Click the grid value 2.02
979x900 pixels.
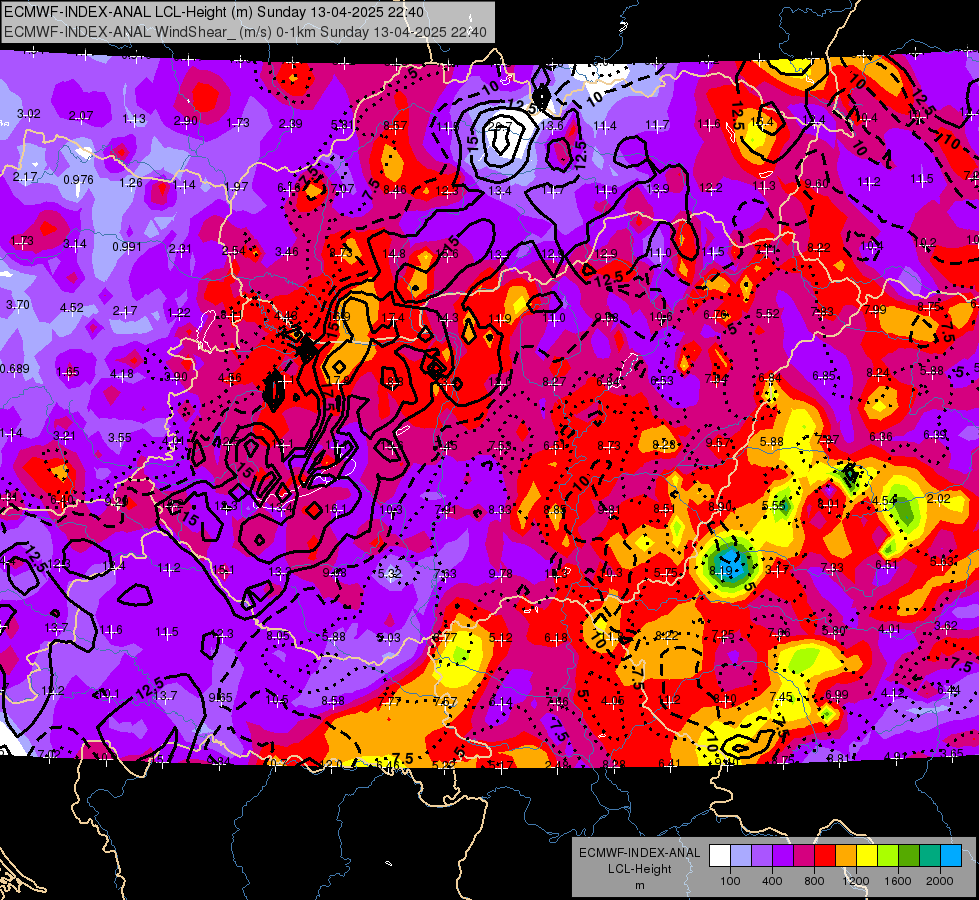tap(938, 498)
